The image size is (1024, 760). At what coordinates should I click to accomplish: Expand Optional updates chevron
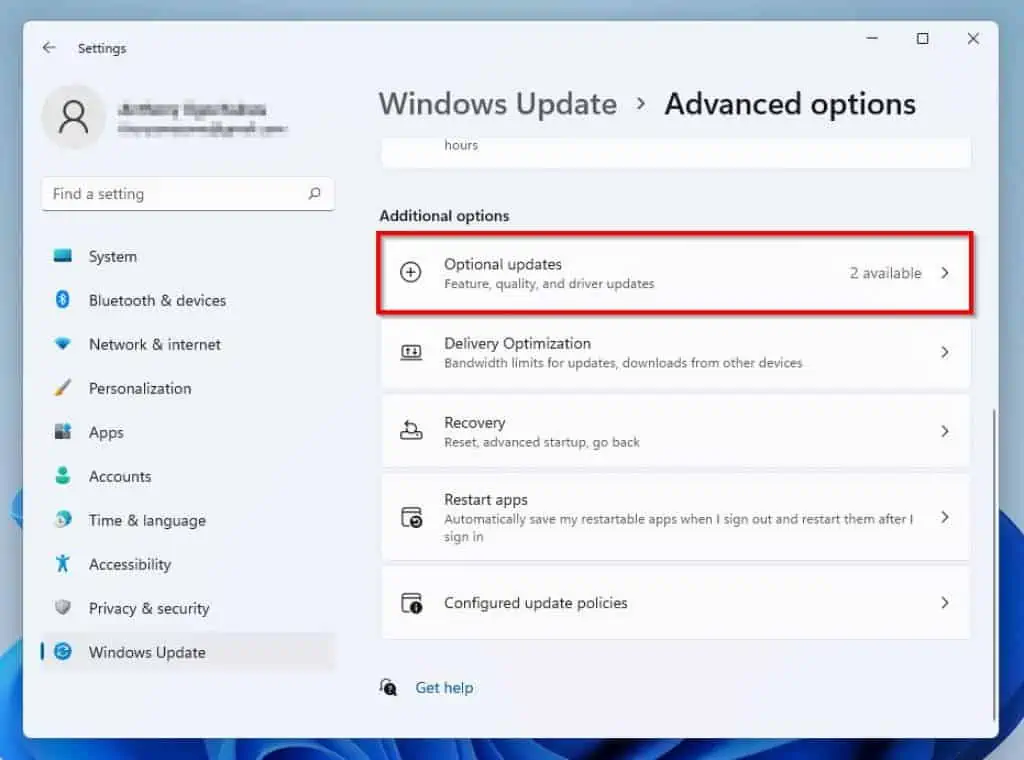tap(945, 273)
